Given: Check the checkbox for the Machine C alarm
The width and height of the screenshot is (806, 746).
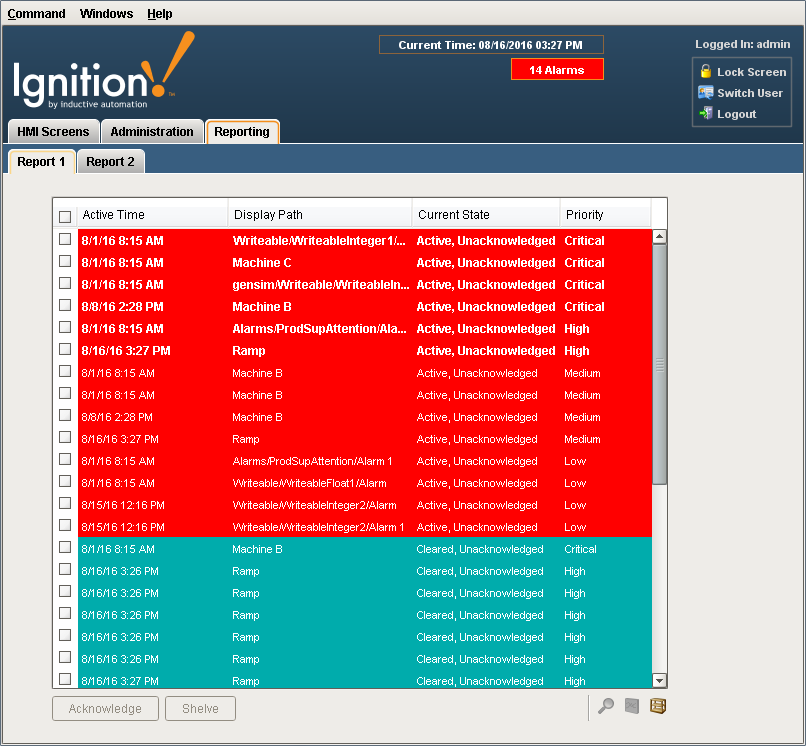Looking at the screenshot, I should click(x=65, y=262).
